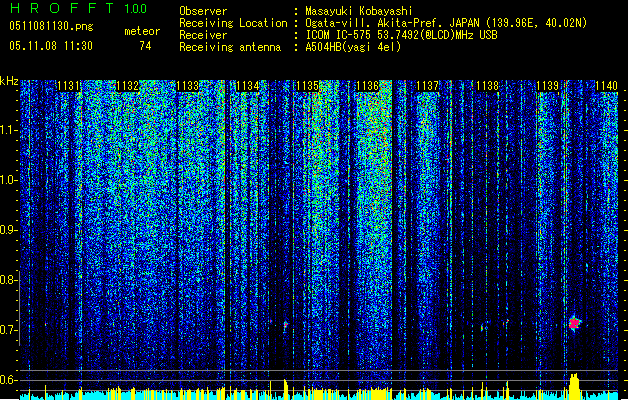Click the 1140 time marker

point(607,86)
